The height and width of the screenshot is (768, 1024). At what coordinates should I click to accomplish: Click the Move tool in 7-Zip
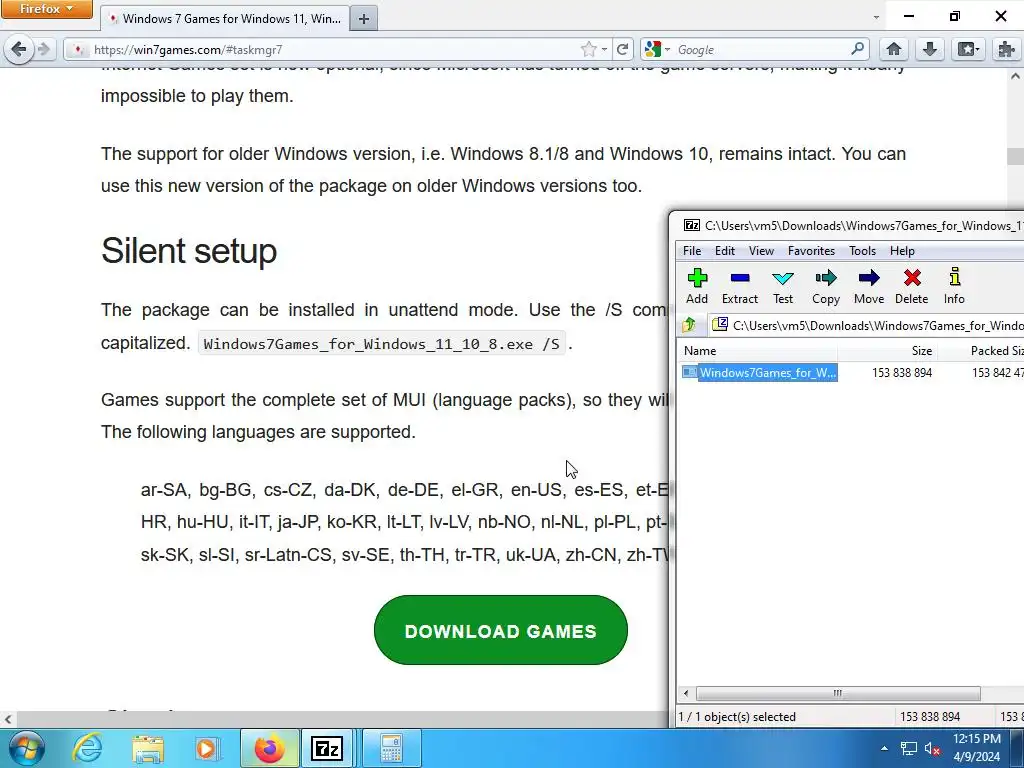[869, 286]
